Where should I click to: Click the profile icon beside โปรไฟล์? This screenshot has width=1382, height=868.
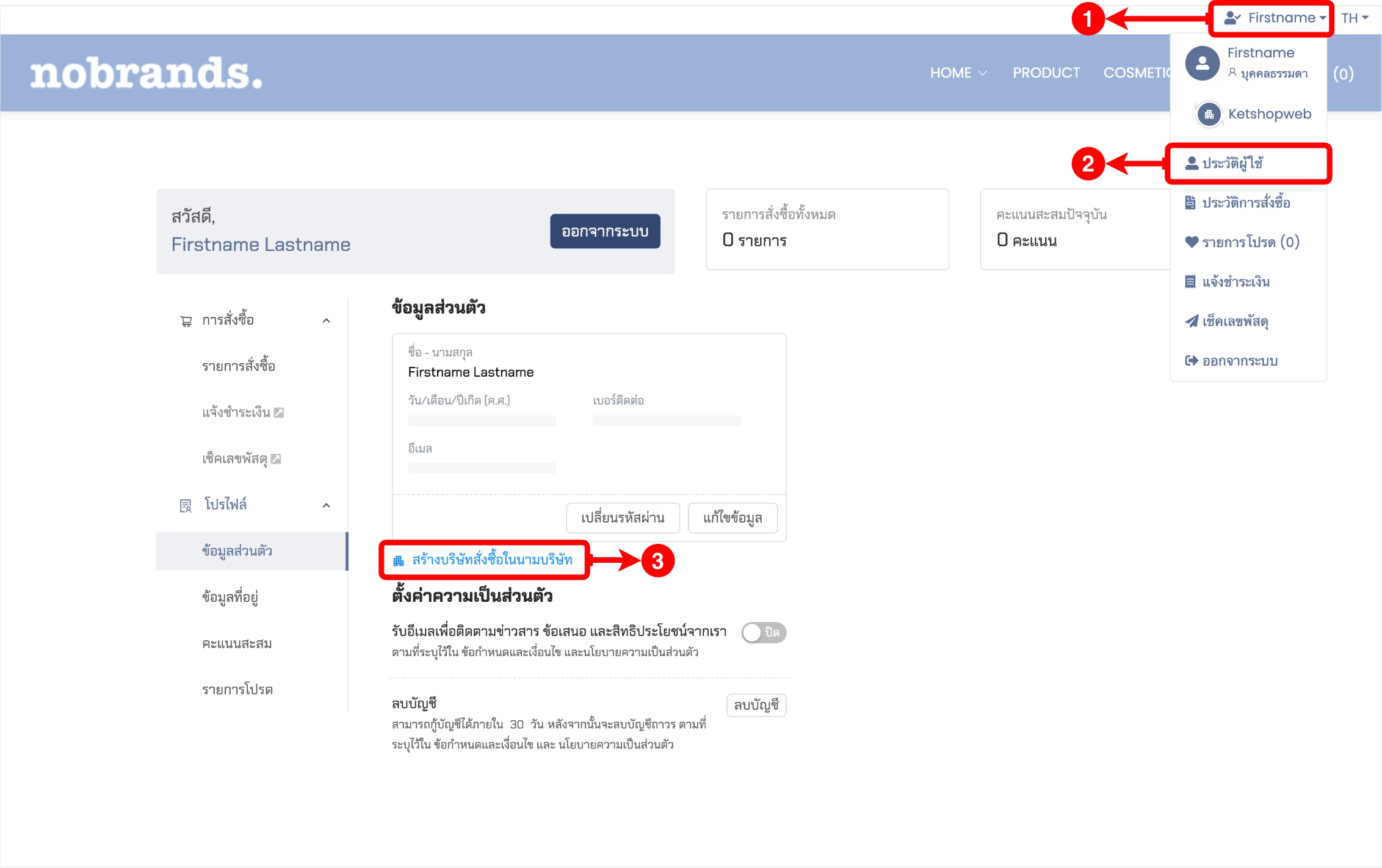[186, 505]
